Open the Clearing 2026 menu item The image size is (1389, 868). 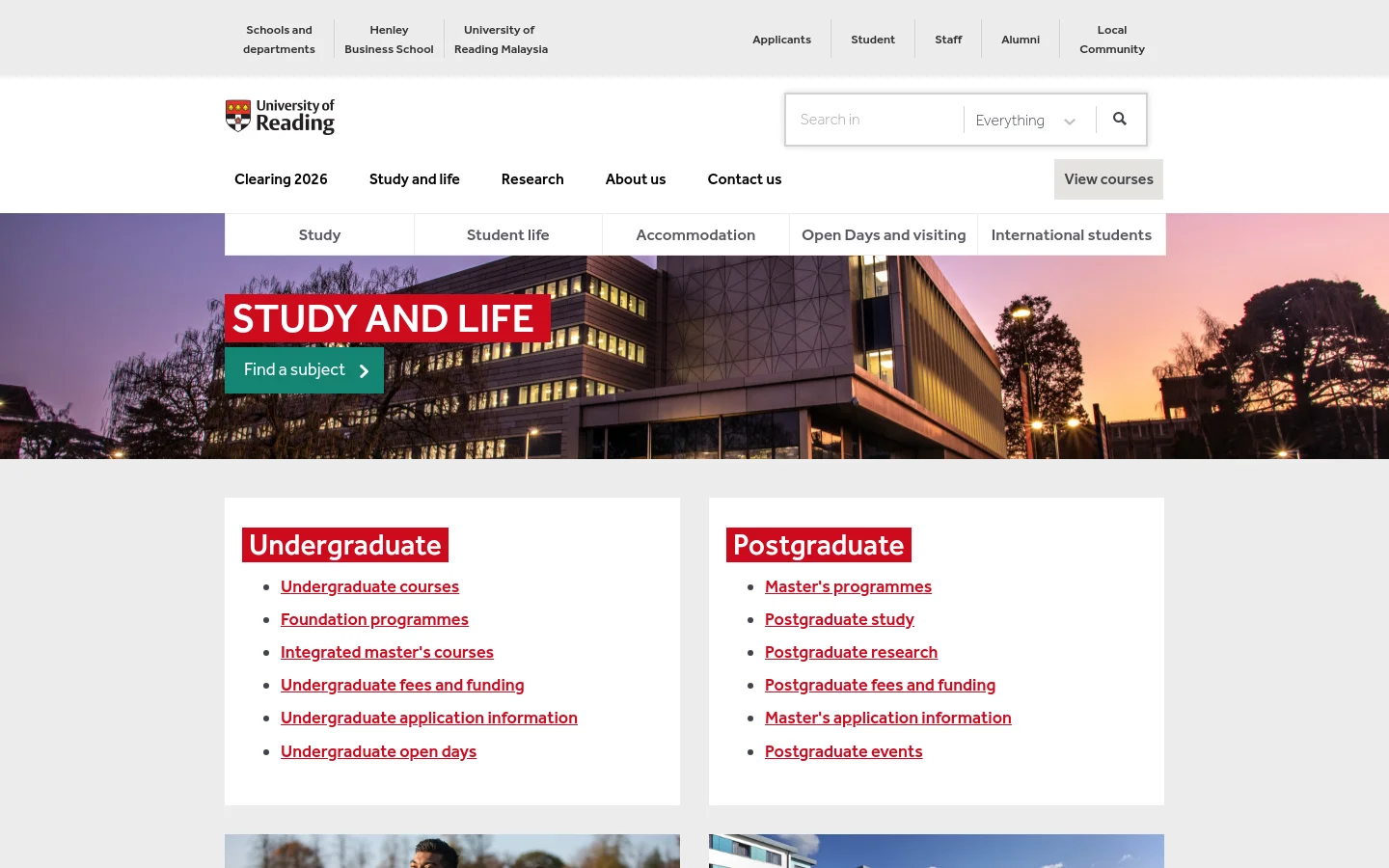[281, 179]
